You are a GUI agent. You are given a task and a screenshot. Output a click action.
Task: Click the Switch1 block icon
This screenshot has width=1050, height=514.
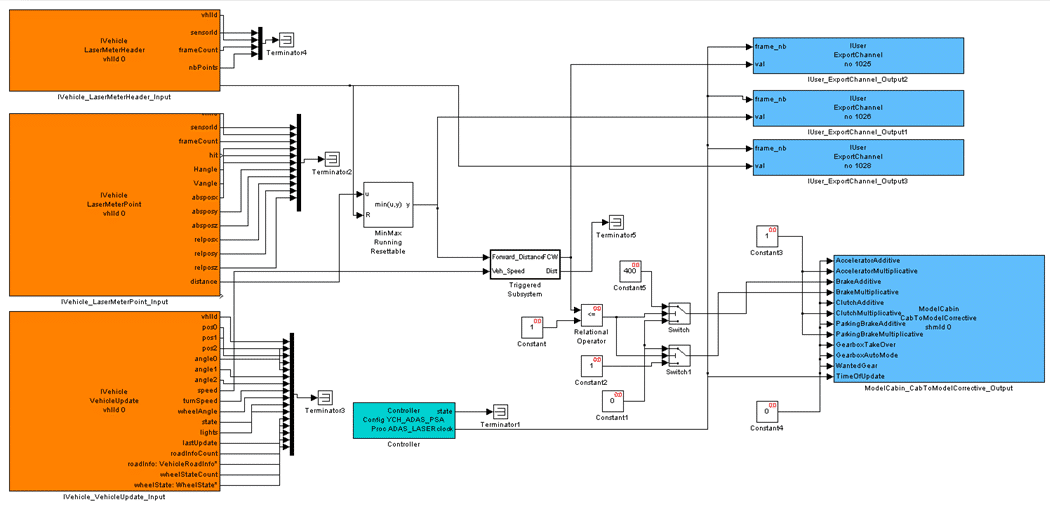(678, 355)
